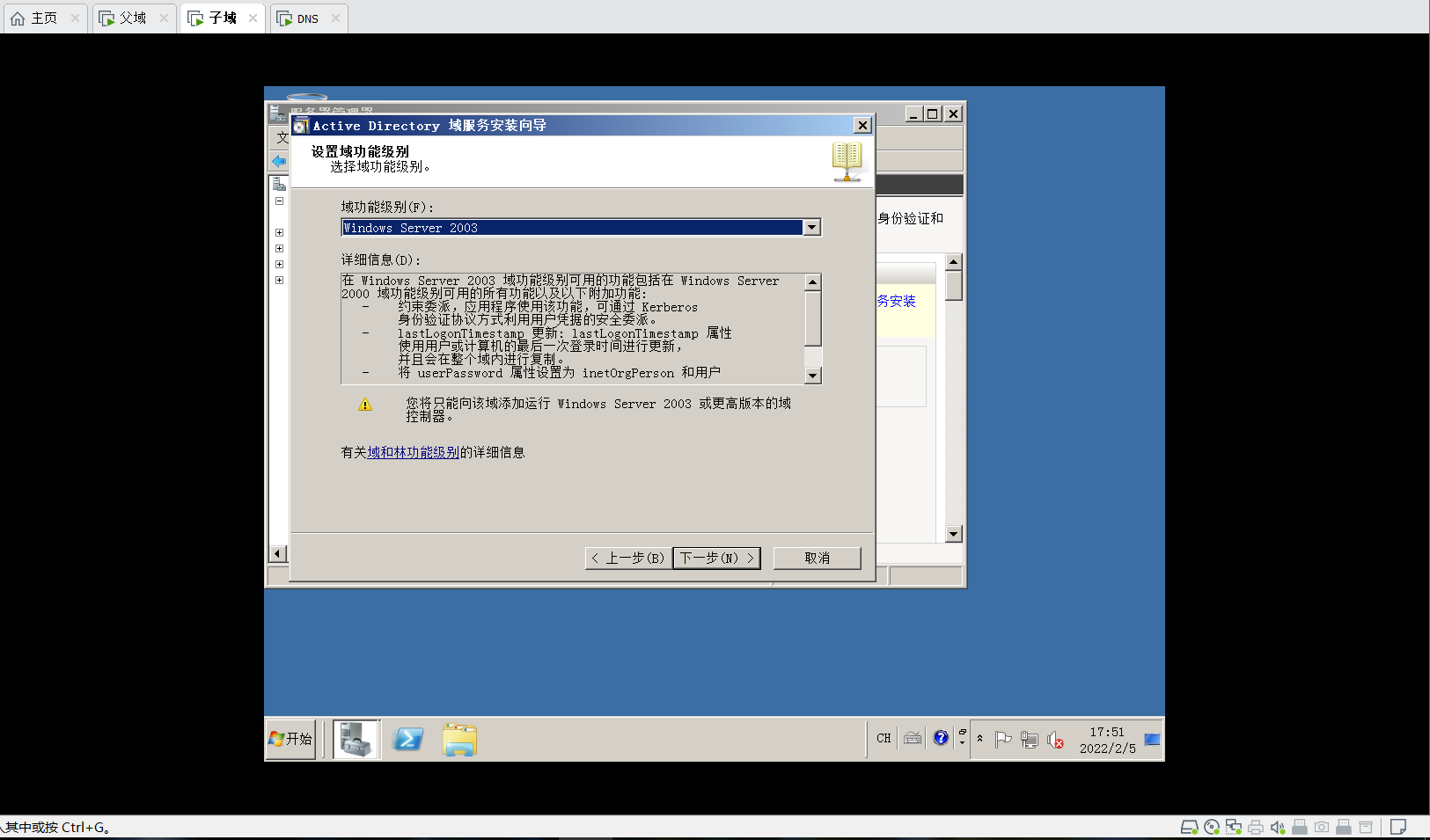Image resolution: width=1430 pixels, height=840 pixels.
Task: Expand the third plus tree node in Server Manager
Action: pyautogui.click(x=279, y=265)
